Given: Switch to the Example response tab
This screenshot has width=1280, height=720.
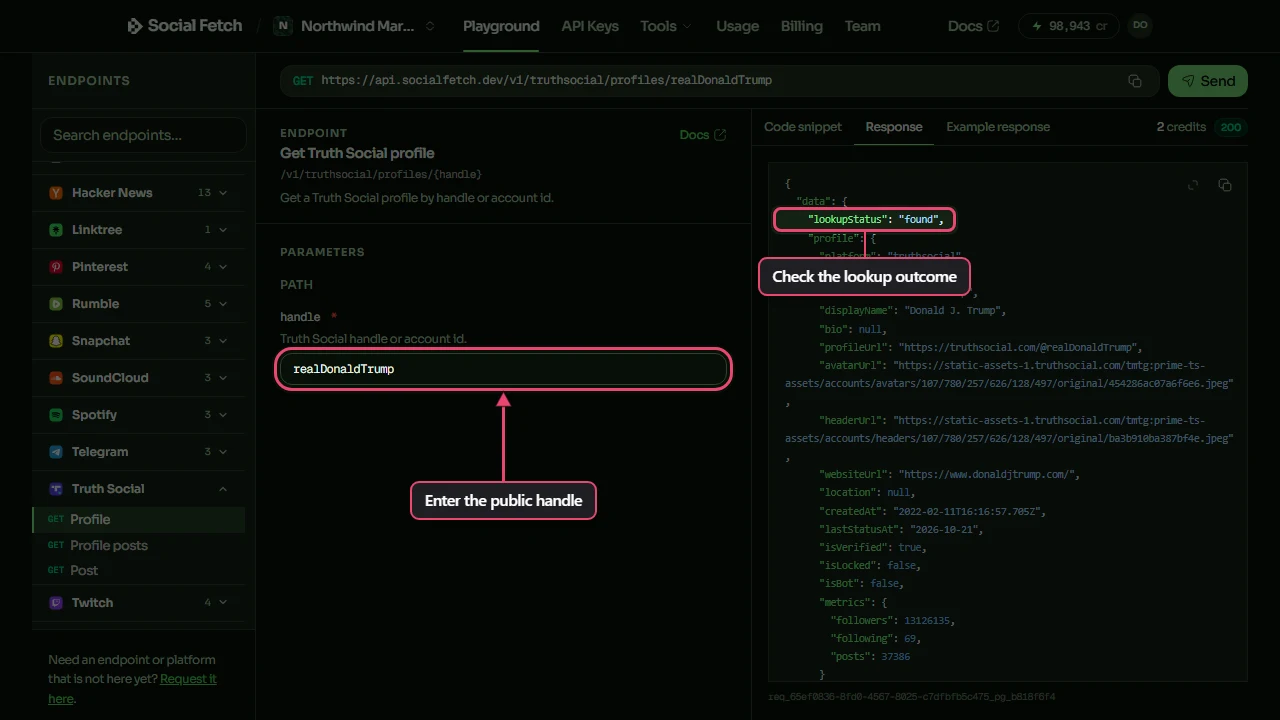Looking at the screenshot, I should point(998,127).
